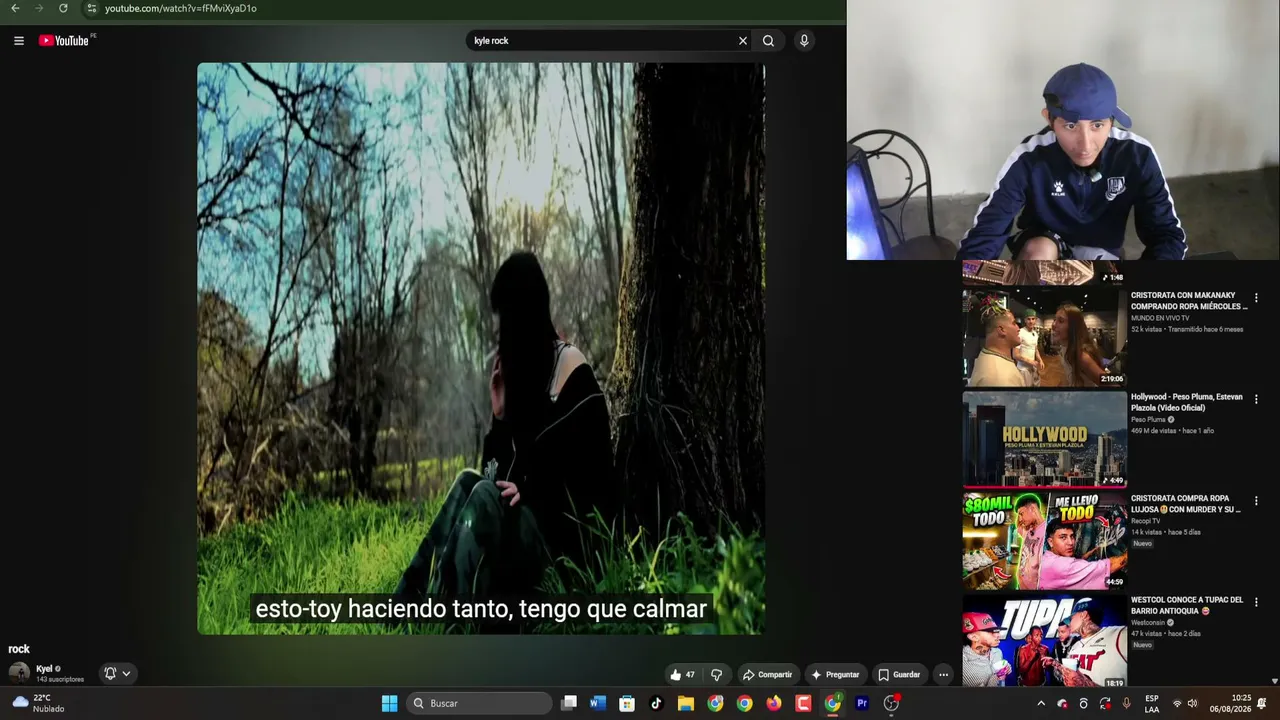Toggle the notification bell for Kyel
1280x720 pixels.
pos(110,673)
